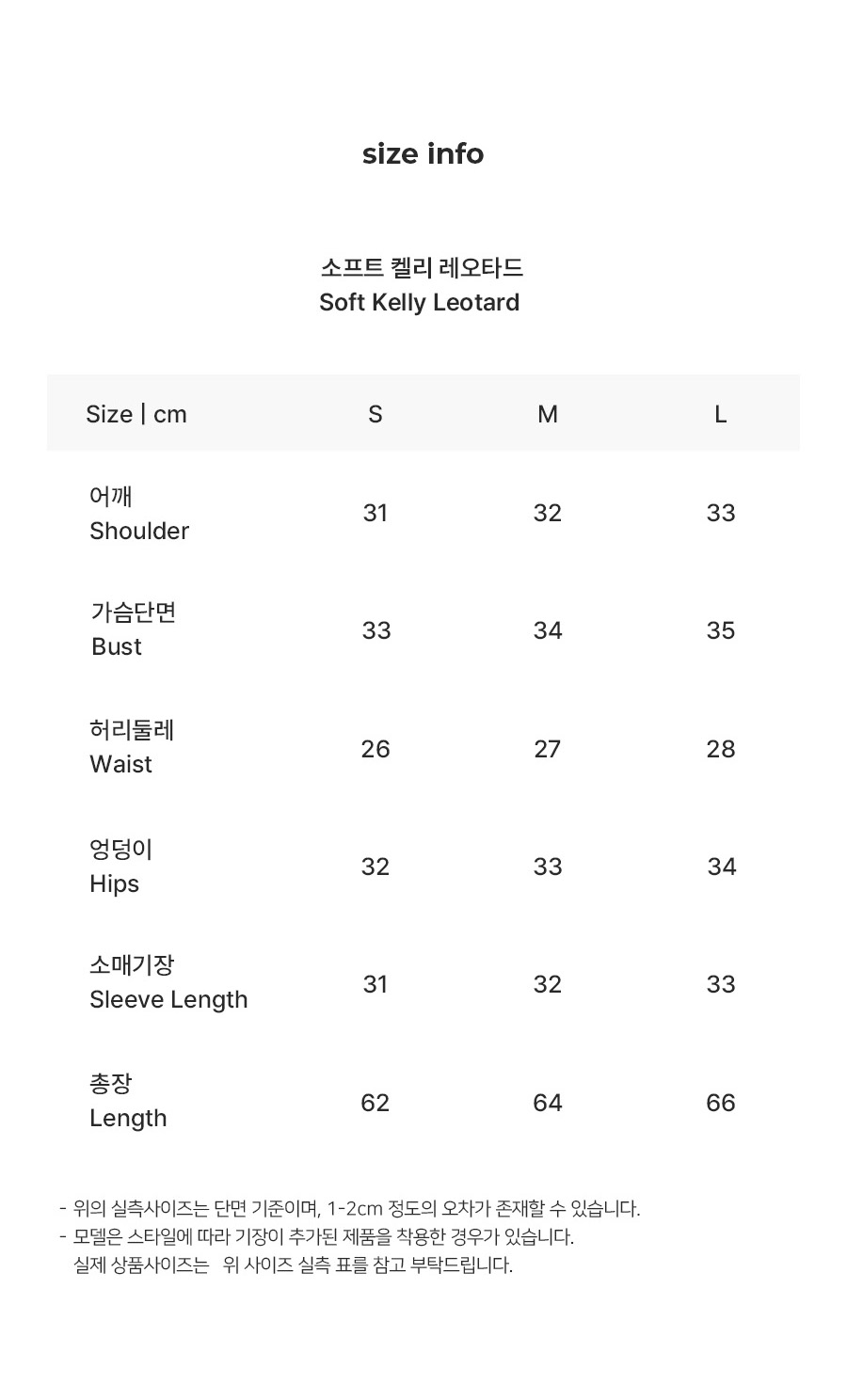Click the Hips value for size L
The width and height of the screenshot is (847, 1400).
click(x=722, y=867)
